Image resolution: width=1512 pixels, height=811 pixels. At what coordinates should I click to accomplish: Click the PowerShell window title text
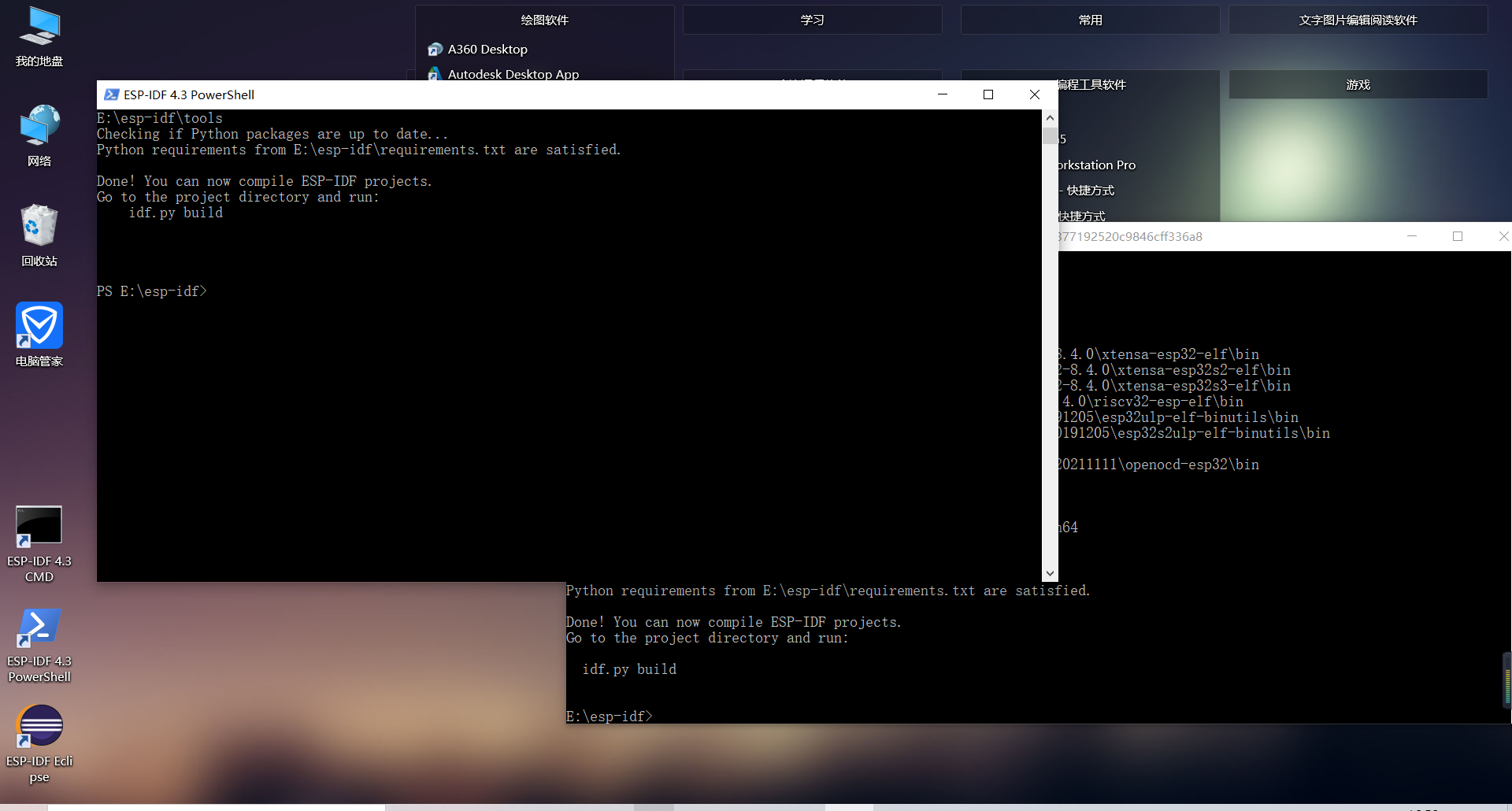pos(189,94)
